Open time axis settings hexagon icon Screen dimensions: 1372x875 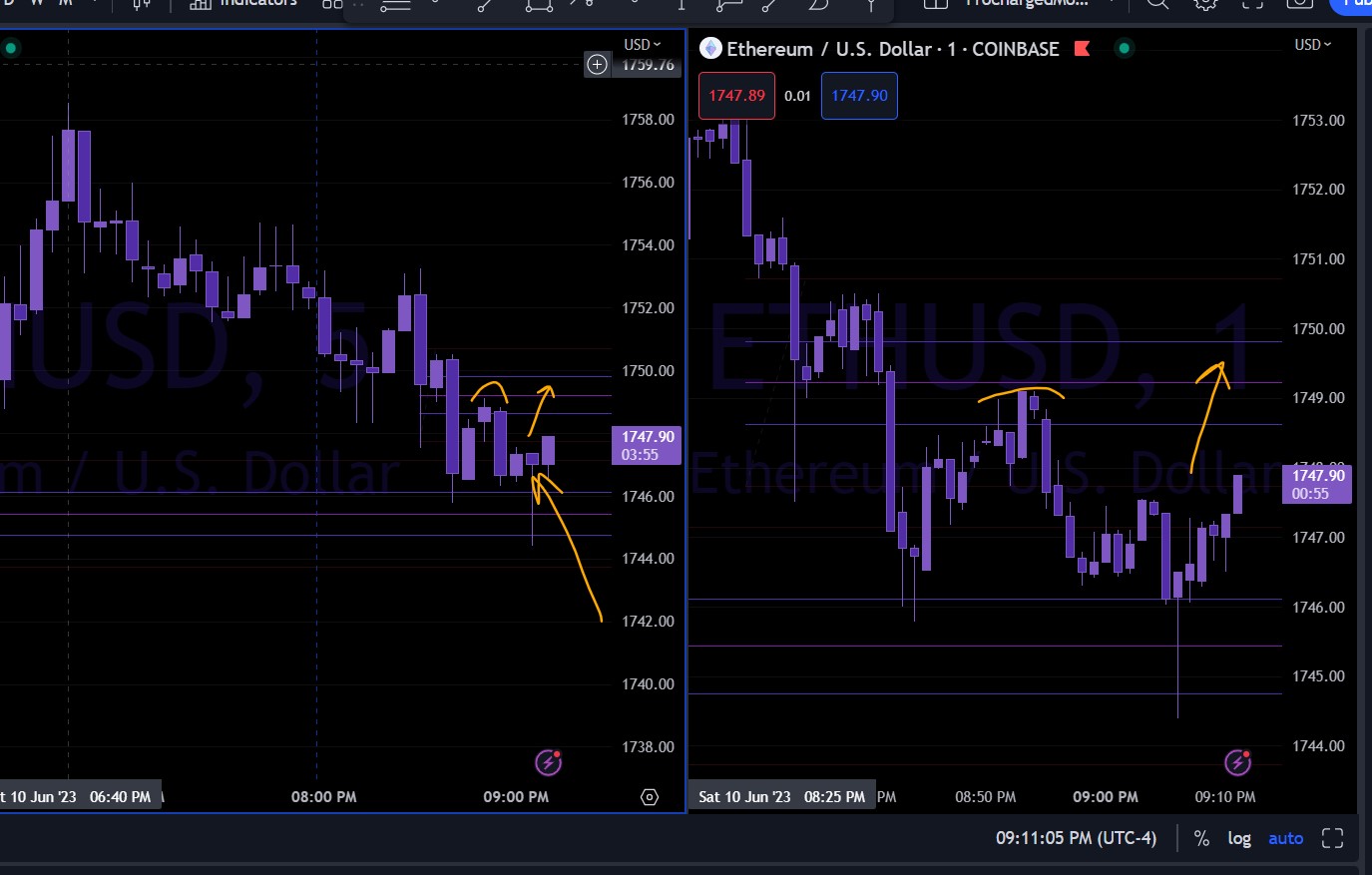[x=650, y=797]
